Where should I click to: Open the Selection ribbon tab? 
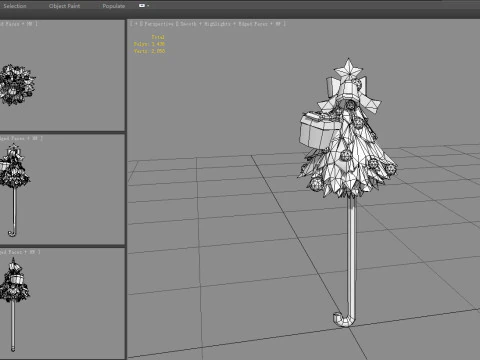(15, 6)
